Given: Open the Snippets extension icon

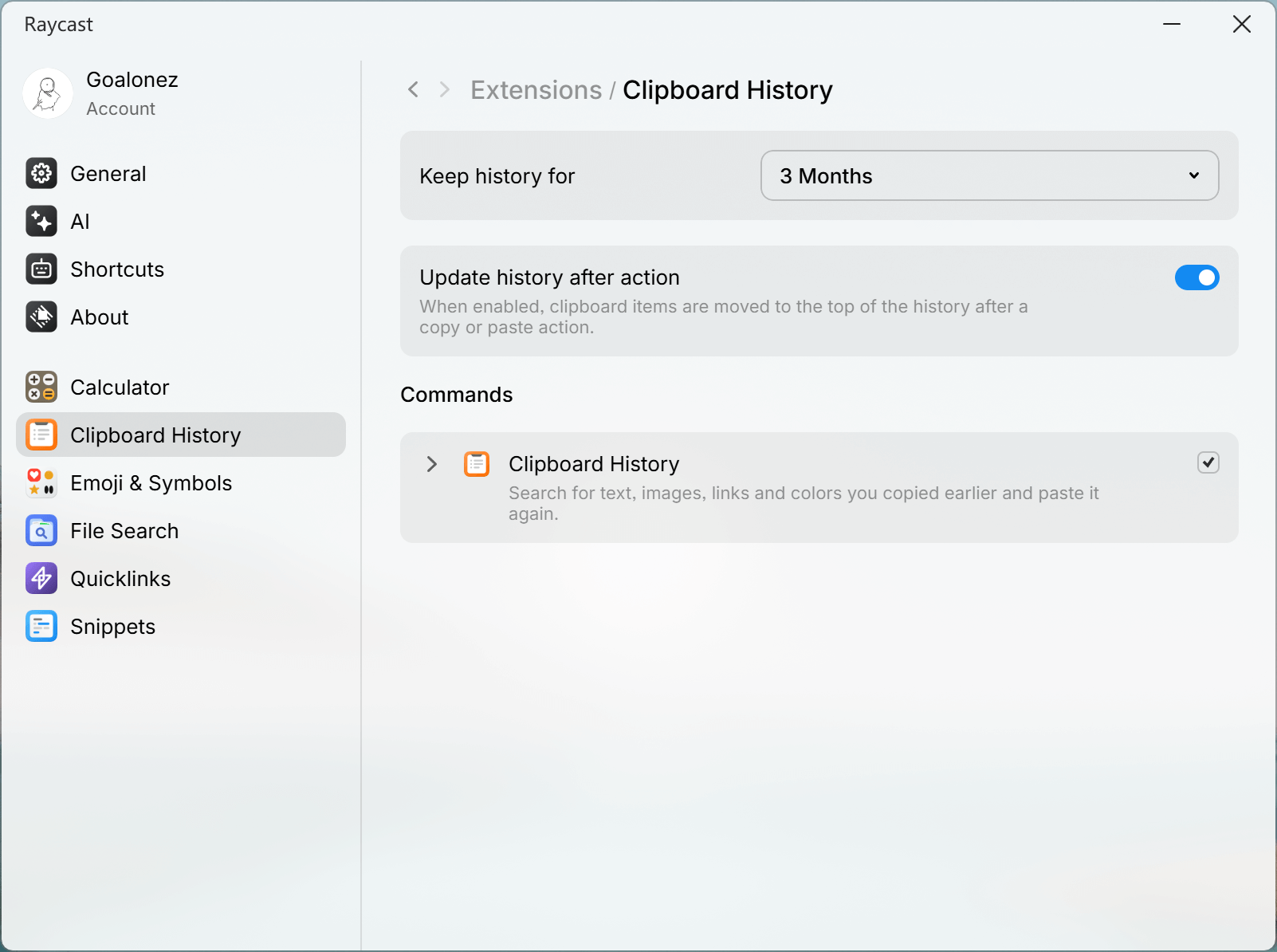Looking at the screenshot, I should pos(41,627).
